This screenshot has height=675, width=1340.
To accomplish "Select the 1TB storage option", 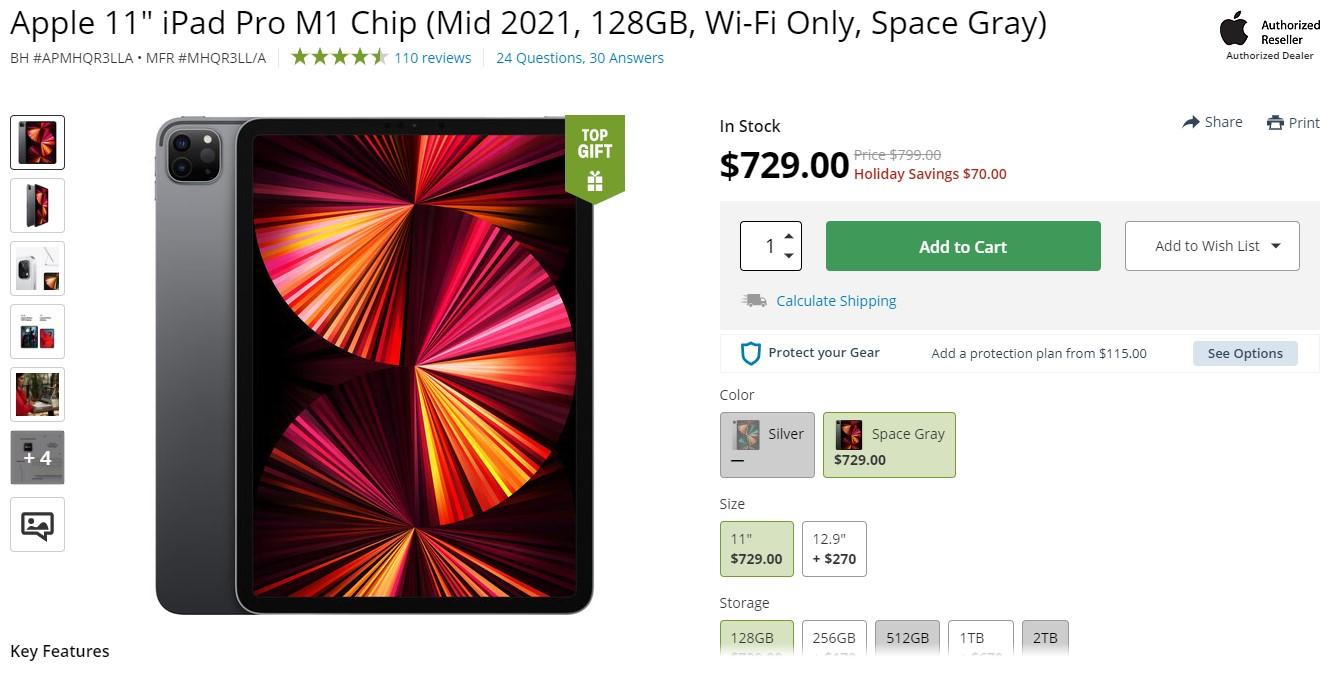I will click(980, 638).
